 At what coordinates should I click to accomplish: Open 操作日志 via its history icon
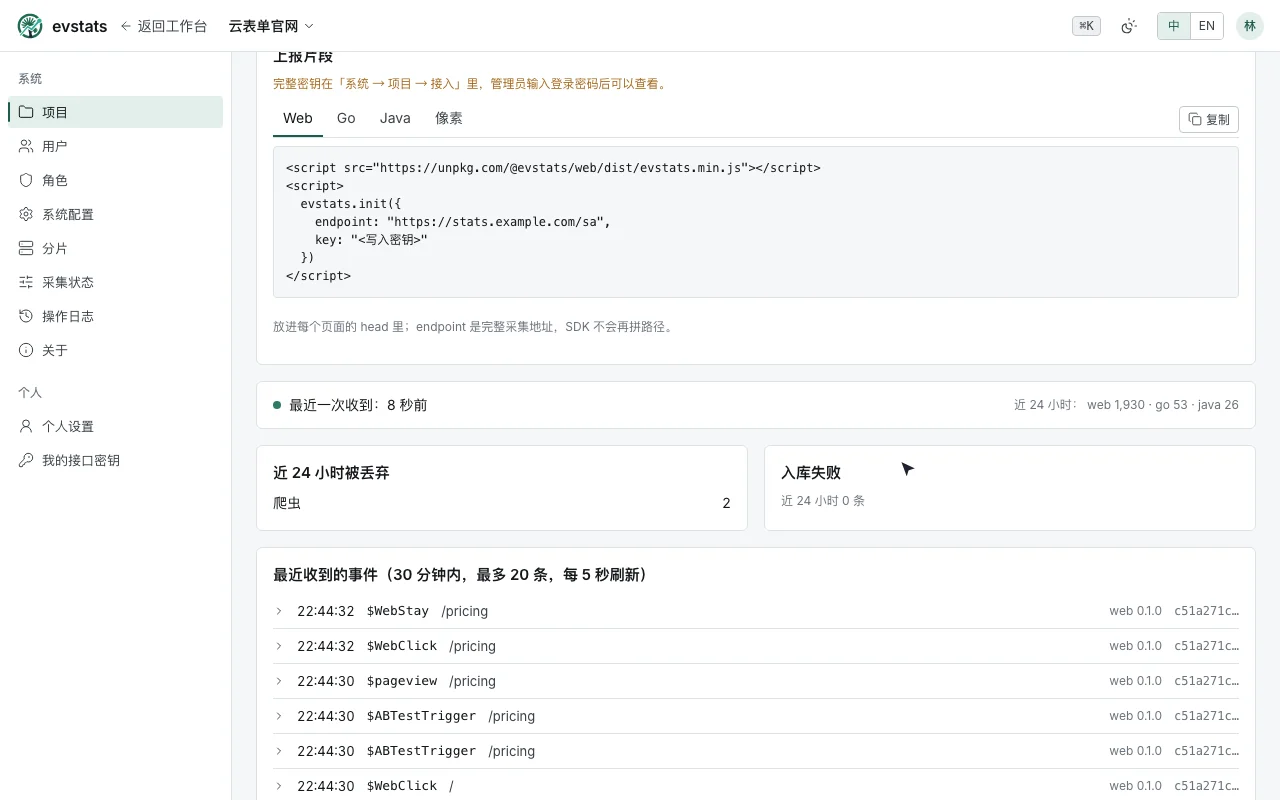point(26,316)
